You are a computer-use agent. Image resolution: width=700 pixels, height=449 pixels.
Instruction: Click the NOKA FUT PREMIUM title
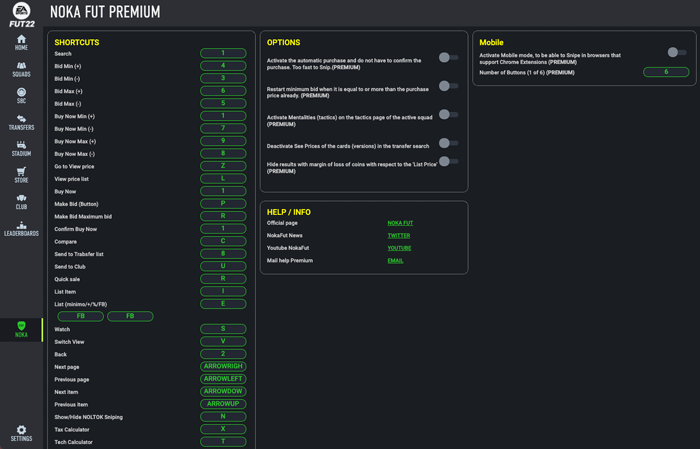pos(105,12)
